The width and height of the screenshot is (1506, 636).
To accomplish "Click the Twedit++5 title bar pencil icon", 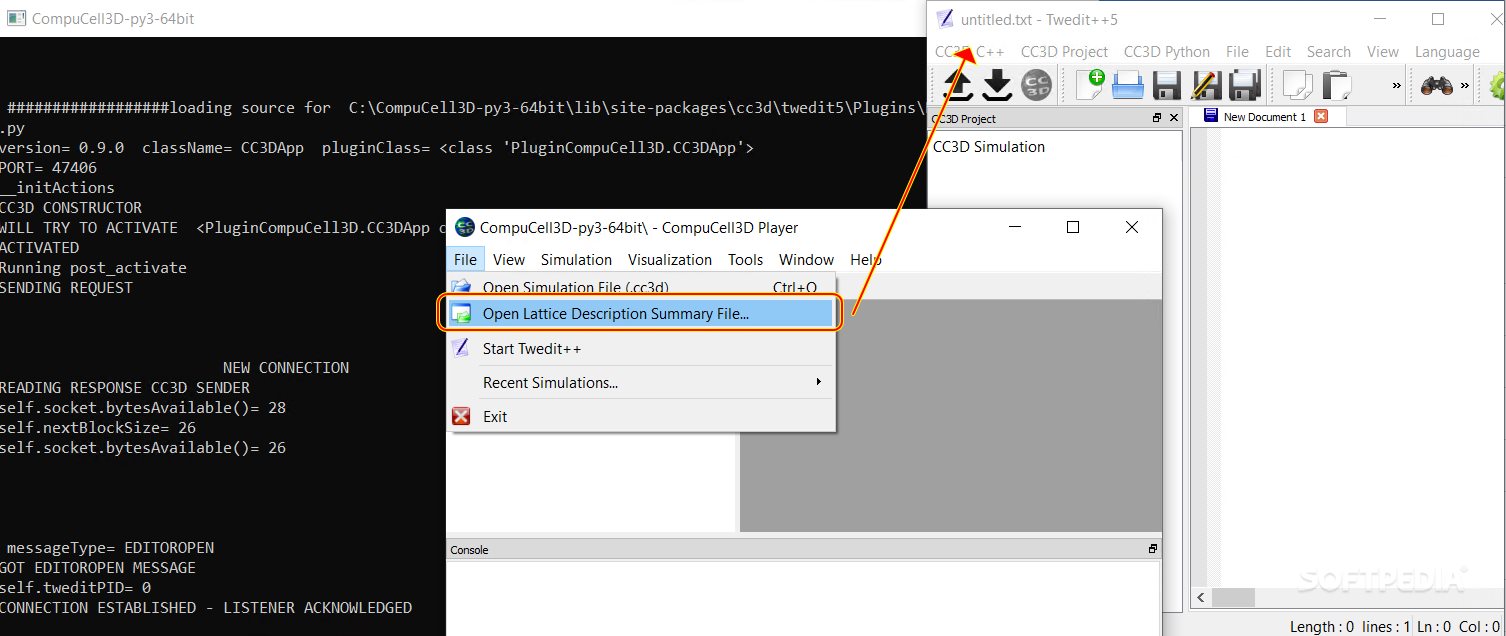I will click(944, 19).
